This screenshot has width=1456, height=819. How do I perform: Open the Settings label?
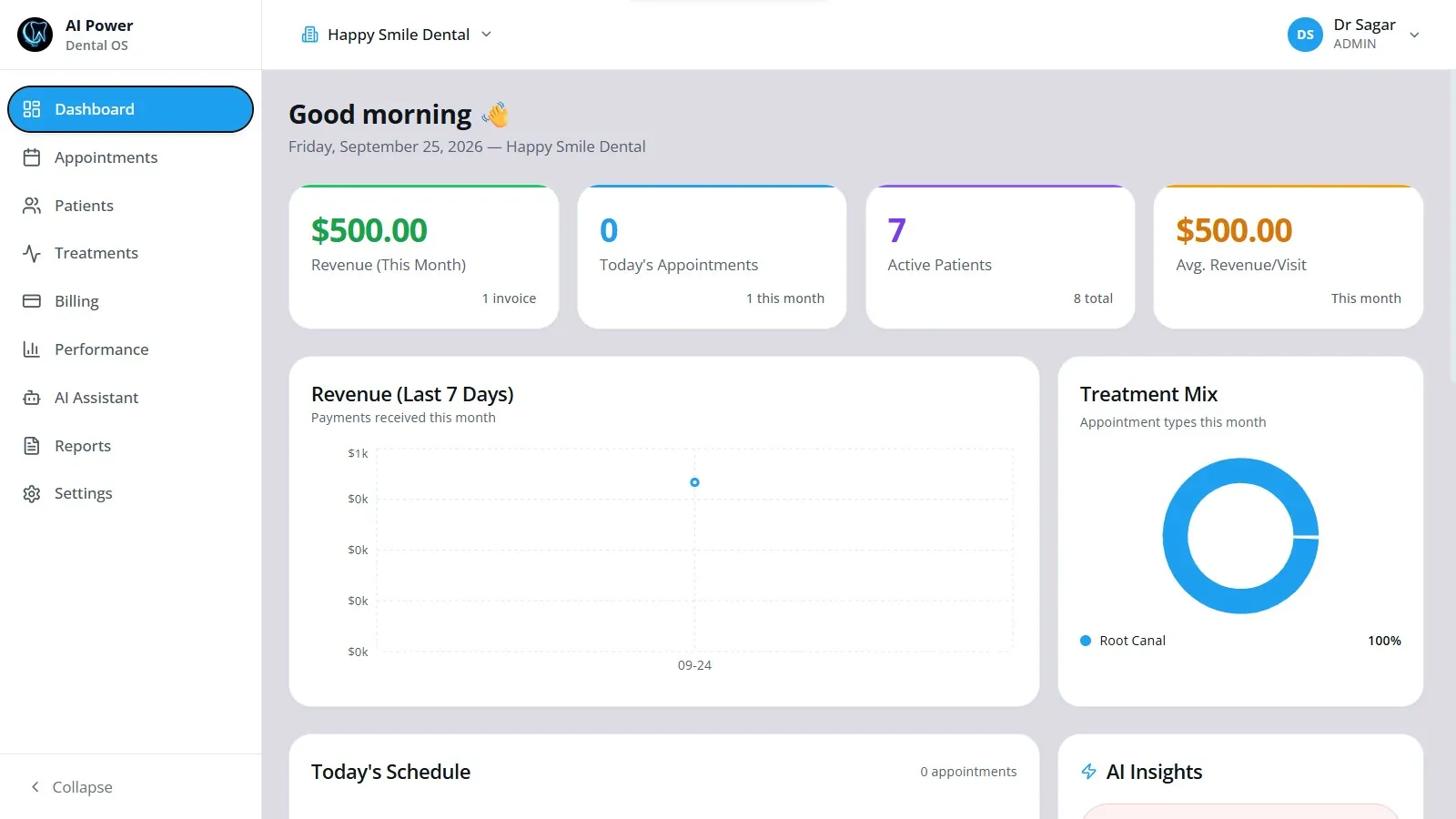(x=84, y=493)
